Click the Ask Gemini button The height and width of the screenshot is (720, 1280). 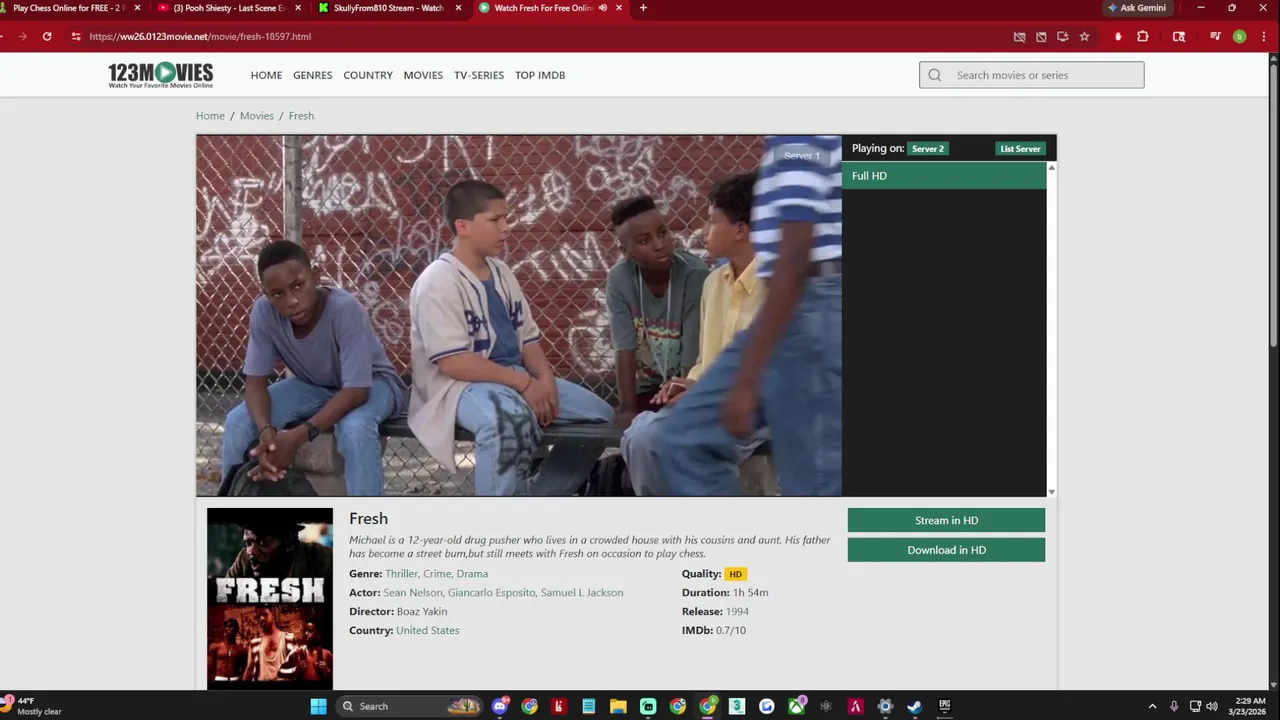tap(1136, 8)
